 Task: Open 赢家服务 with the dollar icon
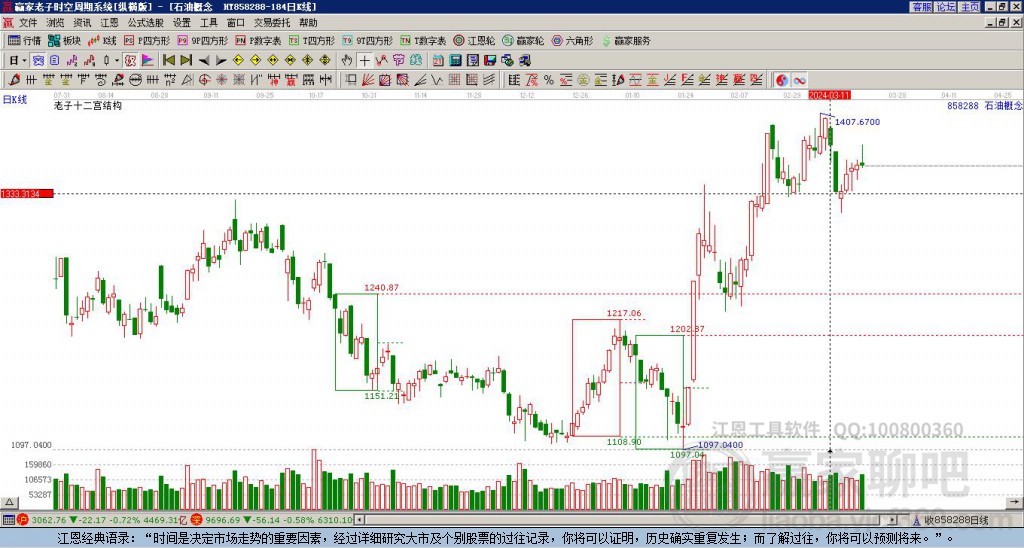coord(626,40)
